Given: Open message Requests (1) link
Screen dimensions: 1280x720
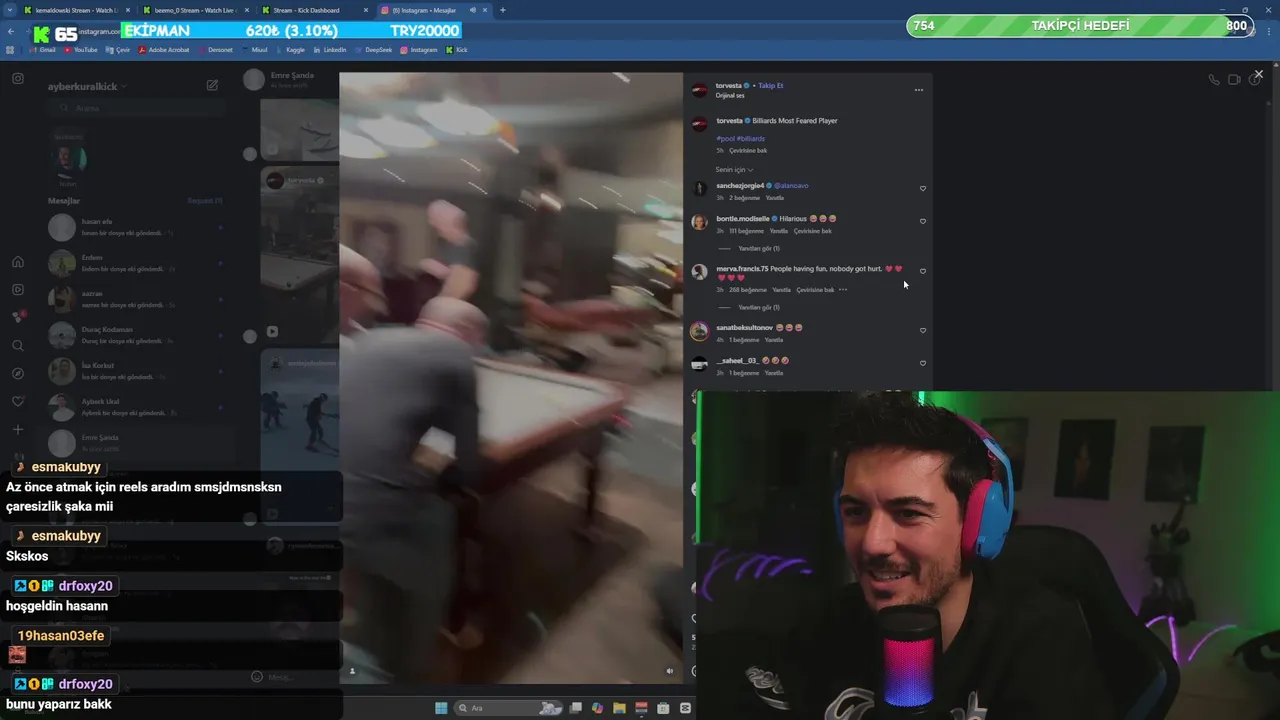Looking at the screenshot, I should click(x=205, y=201).
